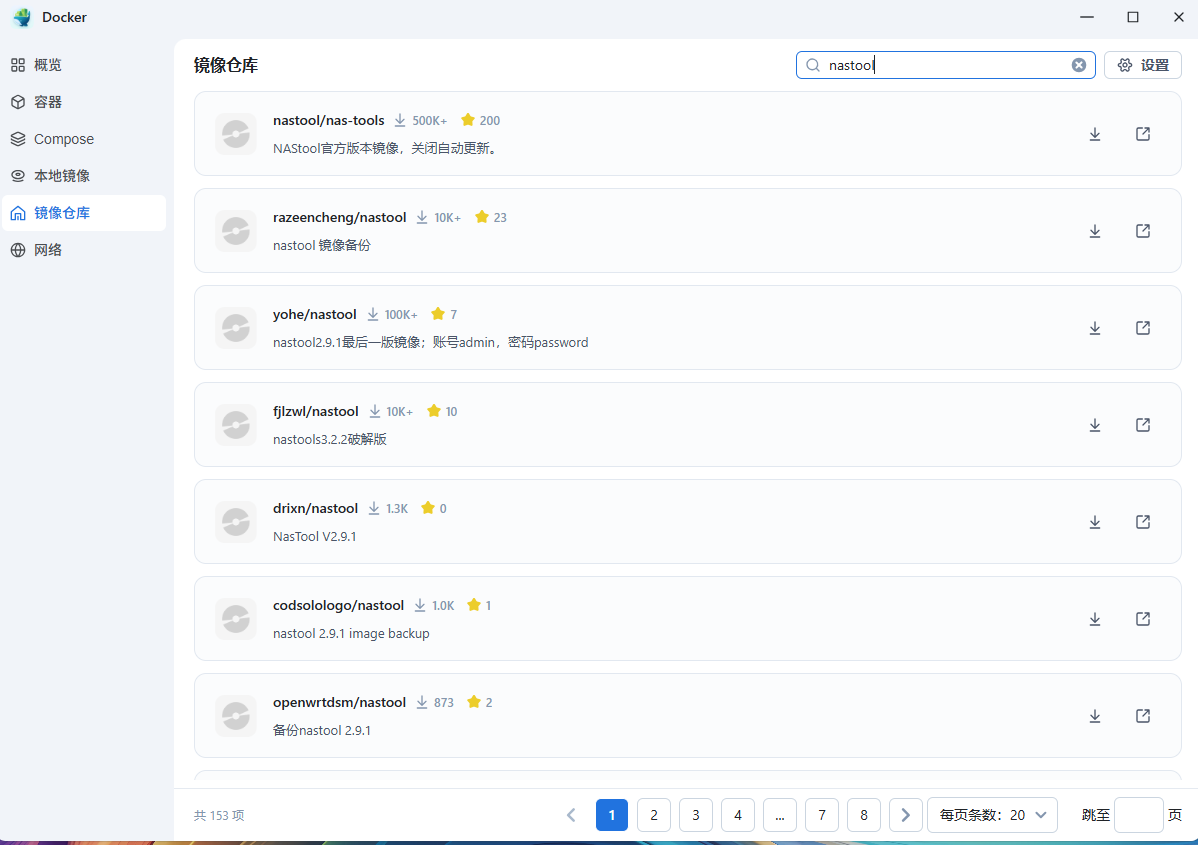This screenshot has height=845, width=1198.
Task: Expand the 每页条数 per-page dropdown
Action: (x=992, y=815)
